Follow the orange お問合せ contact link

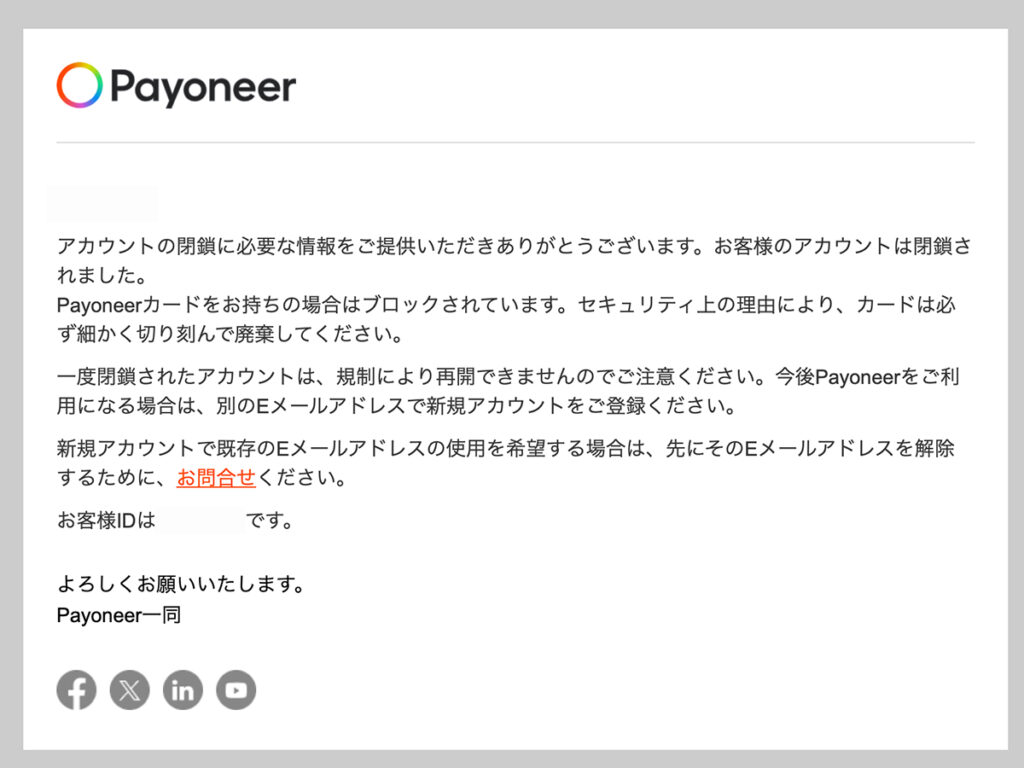[216, 477]
